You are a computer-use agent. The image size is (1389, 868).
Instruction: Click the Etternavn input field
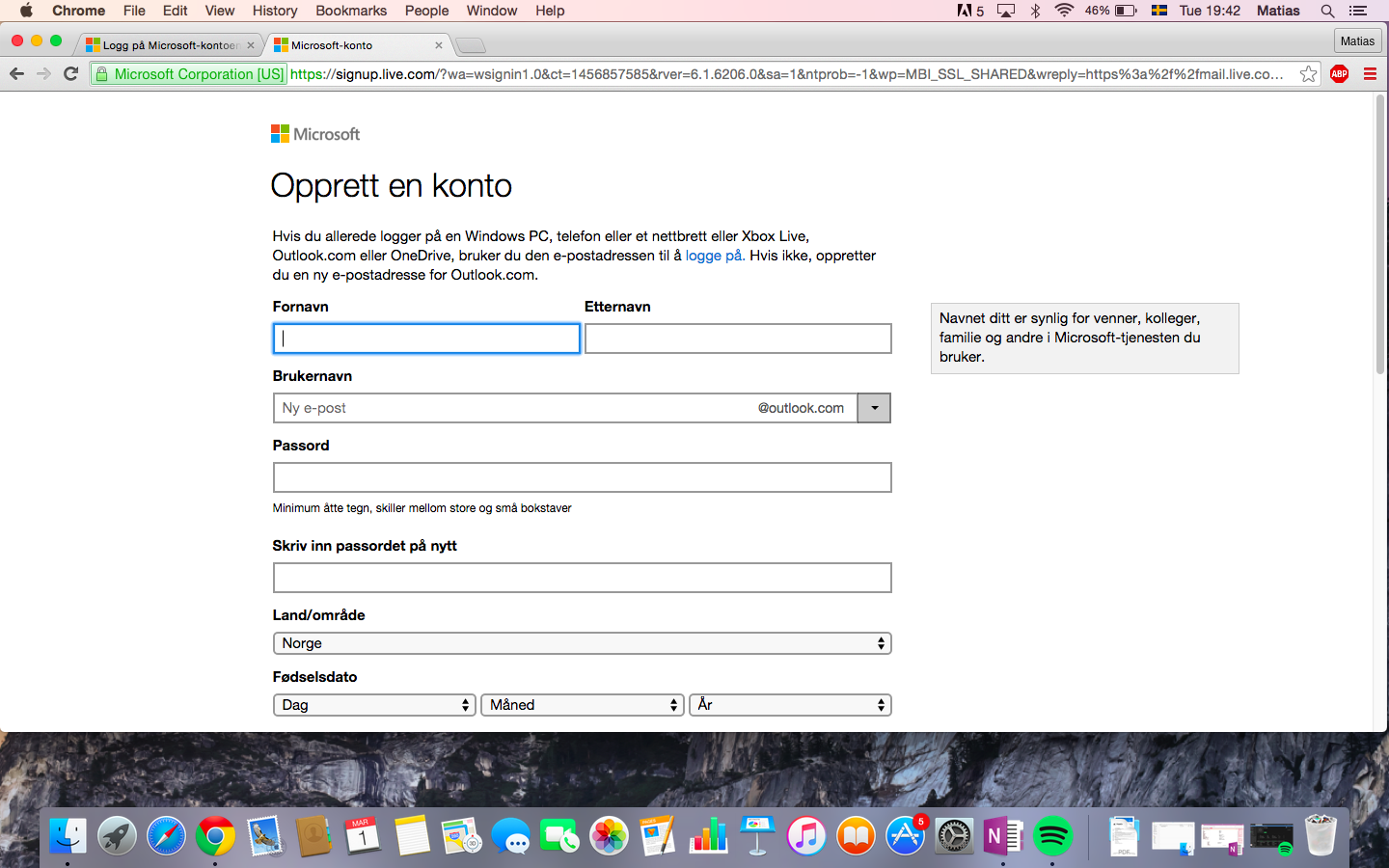click(738, 339)
